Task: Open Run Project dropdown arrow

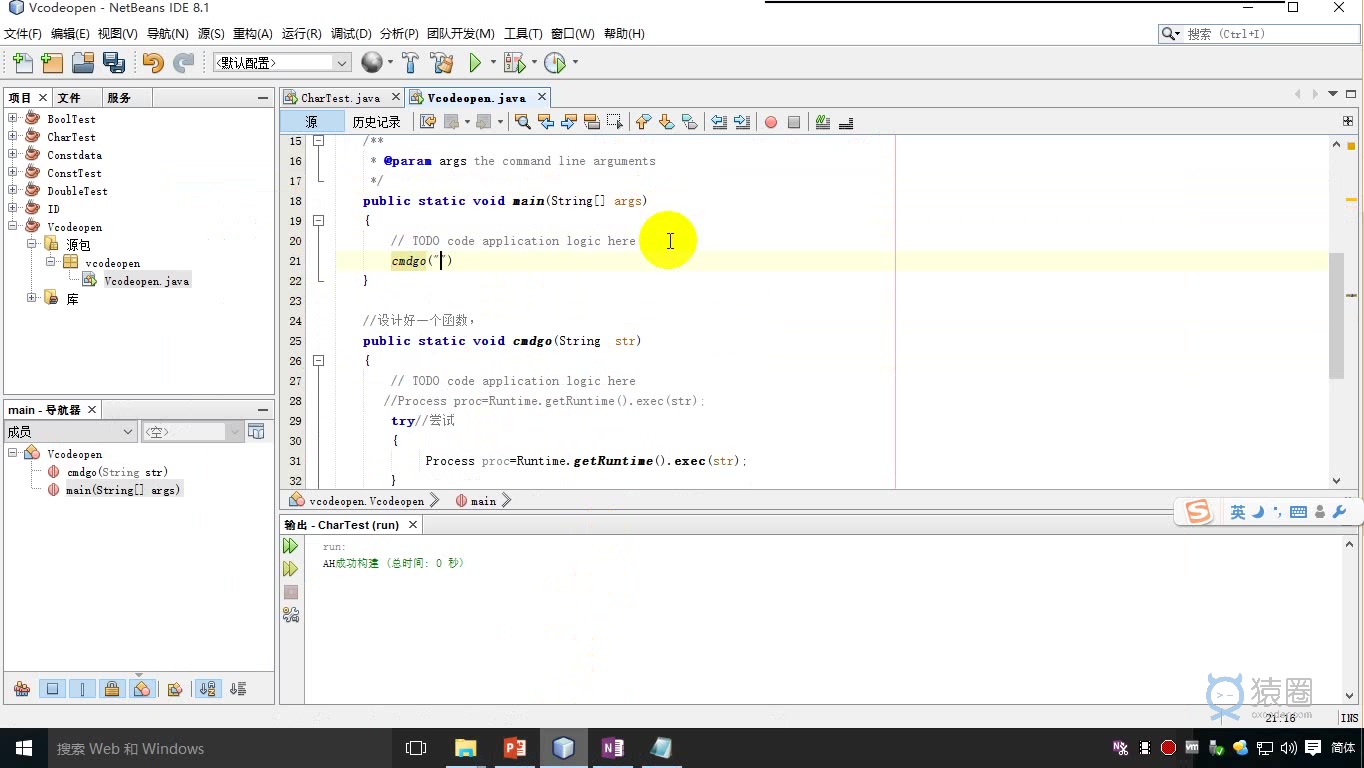Action: tap(491, 63)
